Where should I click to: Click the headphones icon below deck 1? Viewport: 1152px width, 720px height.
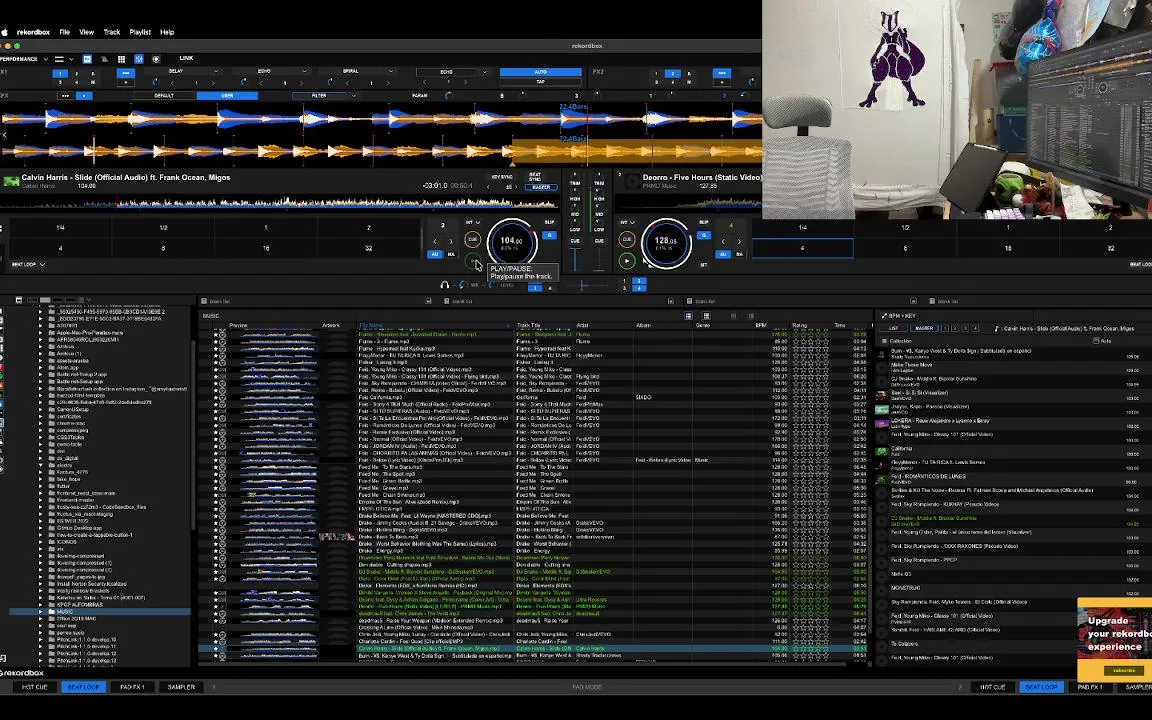point(444,284)
